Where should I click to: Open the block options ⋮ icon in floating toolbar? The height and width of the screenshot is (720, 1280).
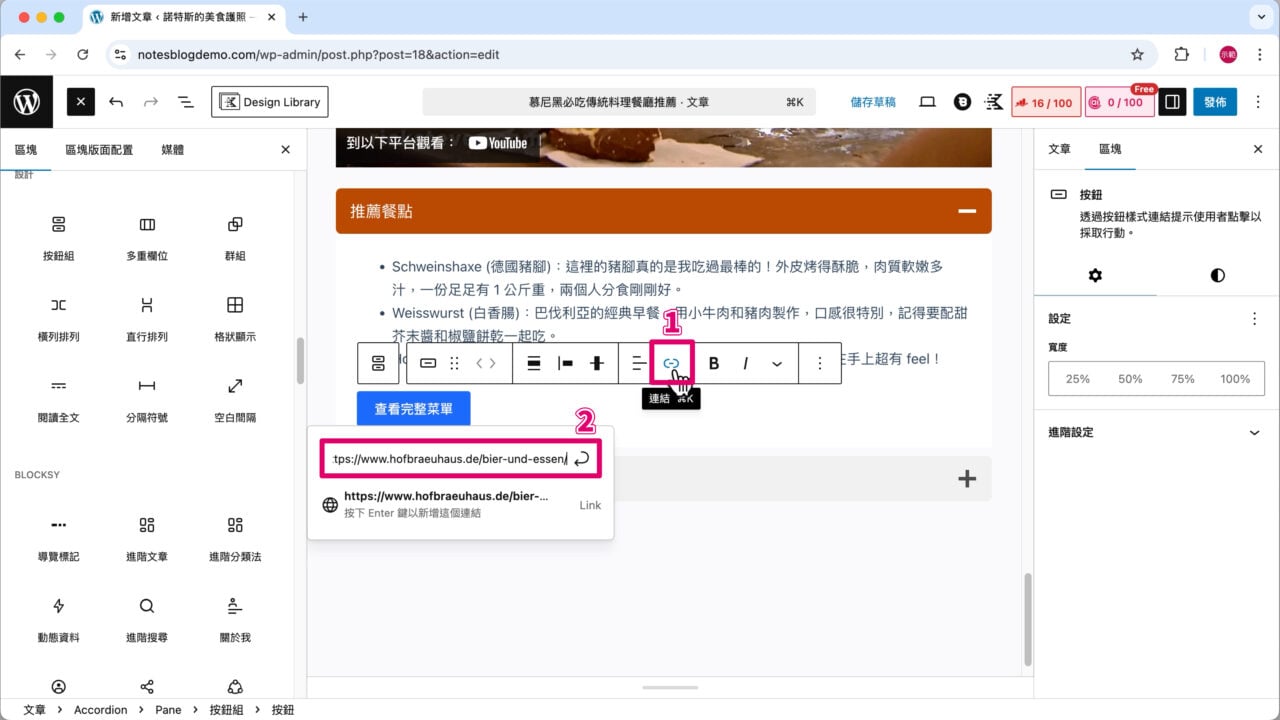[820, 363]
